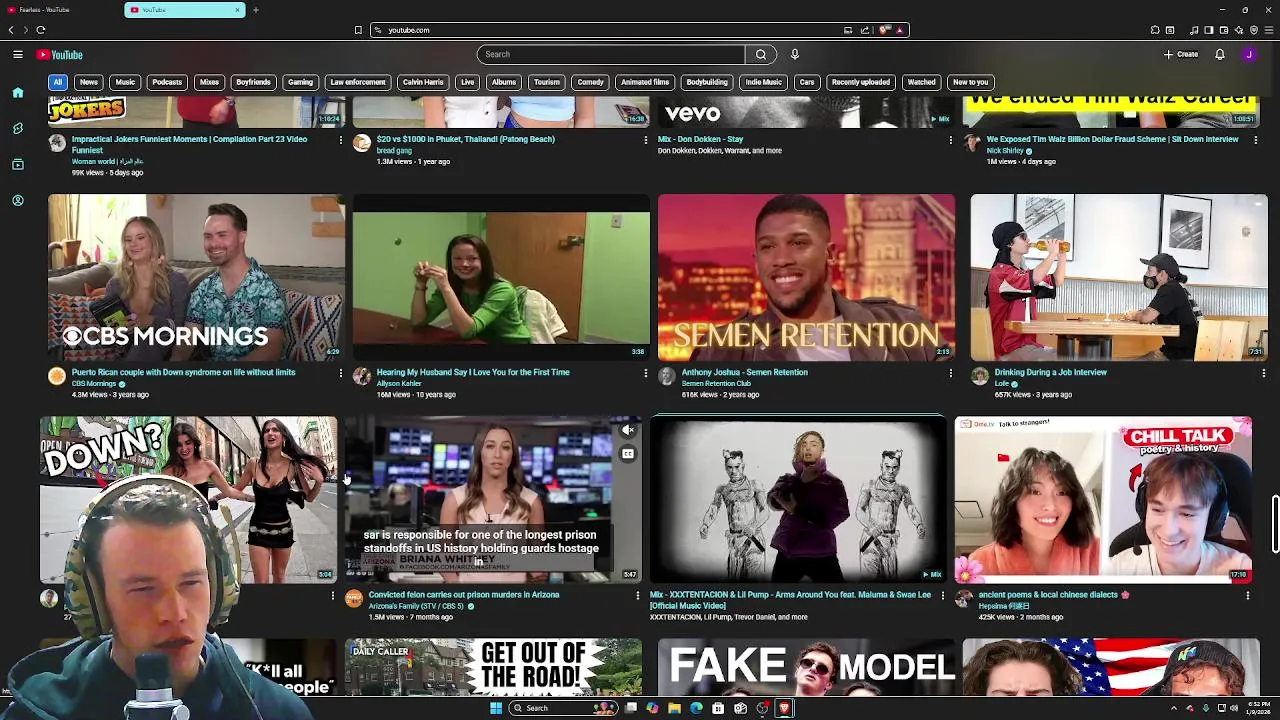Open the Brave Shields lion icon
Screen dimensions: 1280x720
coord(884,30)
